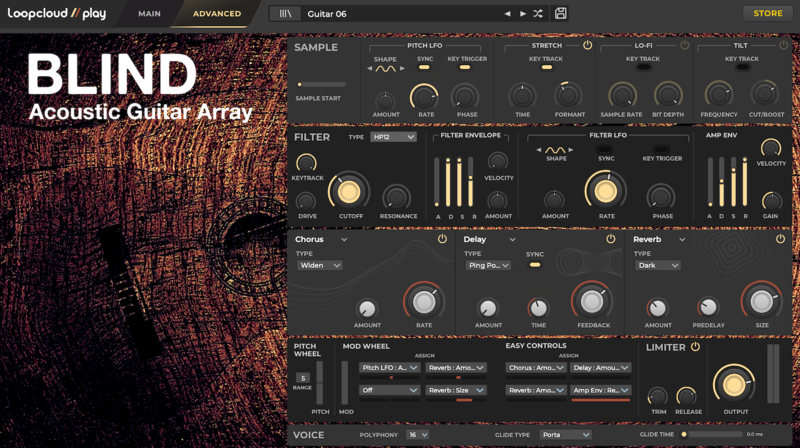800x448 pixels.
Task: Save the preset with the floppy disk icon
Action: click(561, 14)
